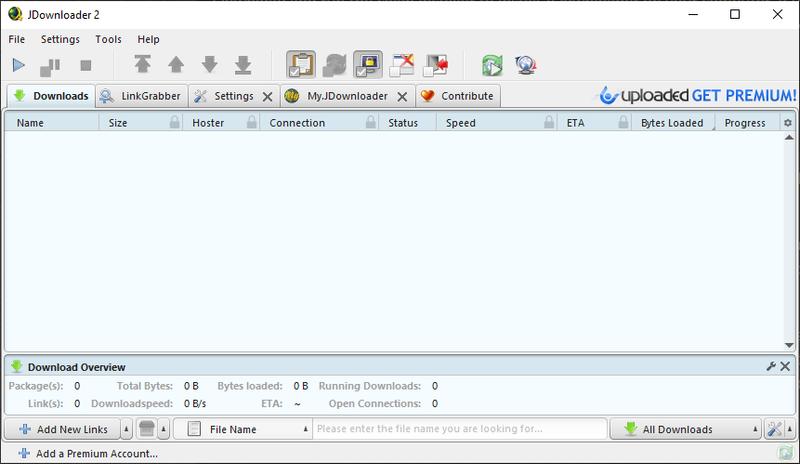Toggle clipboard observer button

(x=301, y=64)
